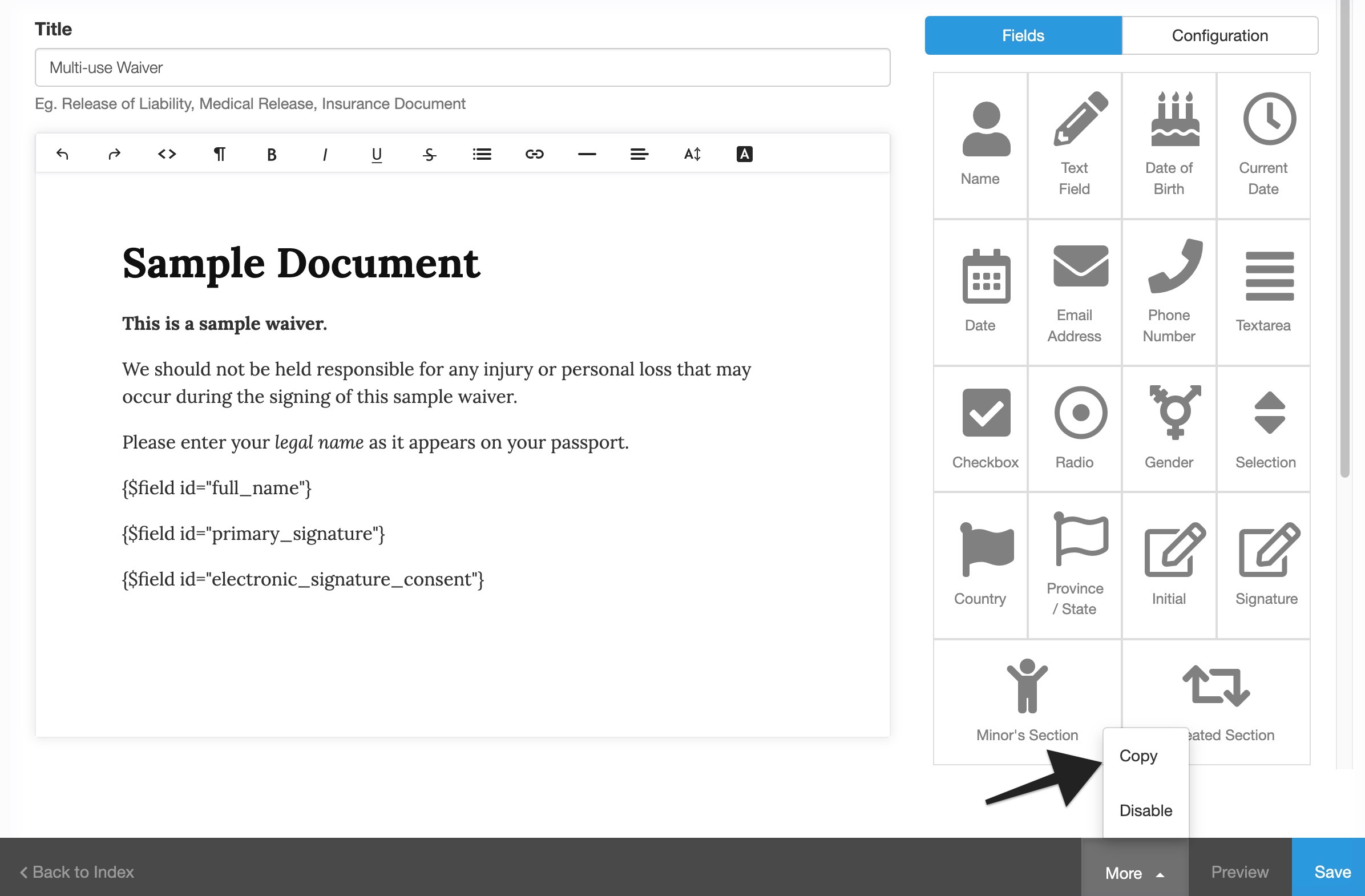Add a Text Field element
The height and width of the screenshot is (896, 1365).
(1075, 145)
